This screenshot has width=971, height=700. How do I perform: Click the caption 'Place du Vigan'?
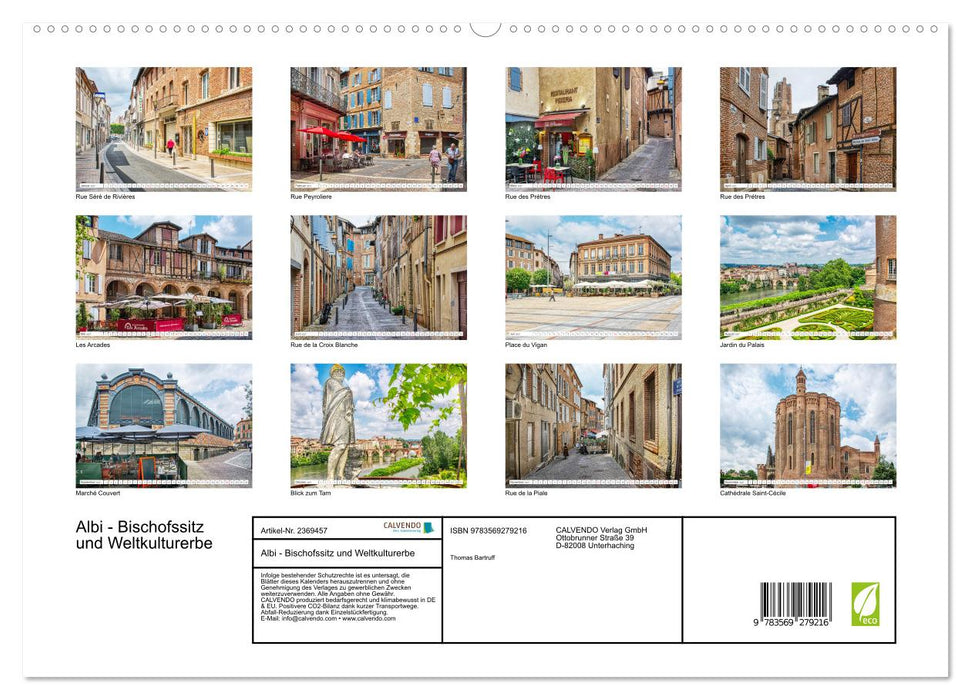coord(526,345)
